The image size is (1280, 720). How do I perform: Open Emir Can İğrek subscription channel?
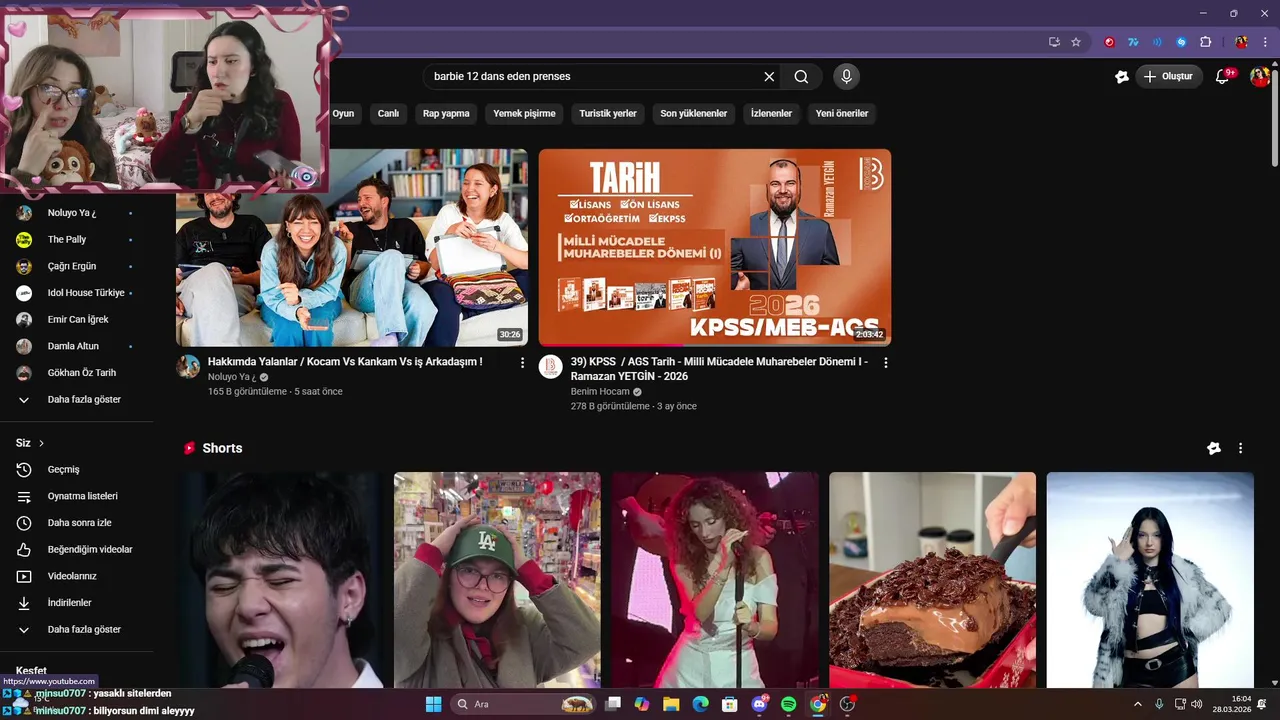[x=76, y=319]
